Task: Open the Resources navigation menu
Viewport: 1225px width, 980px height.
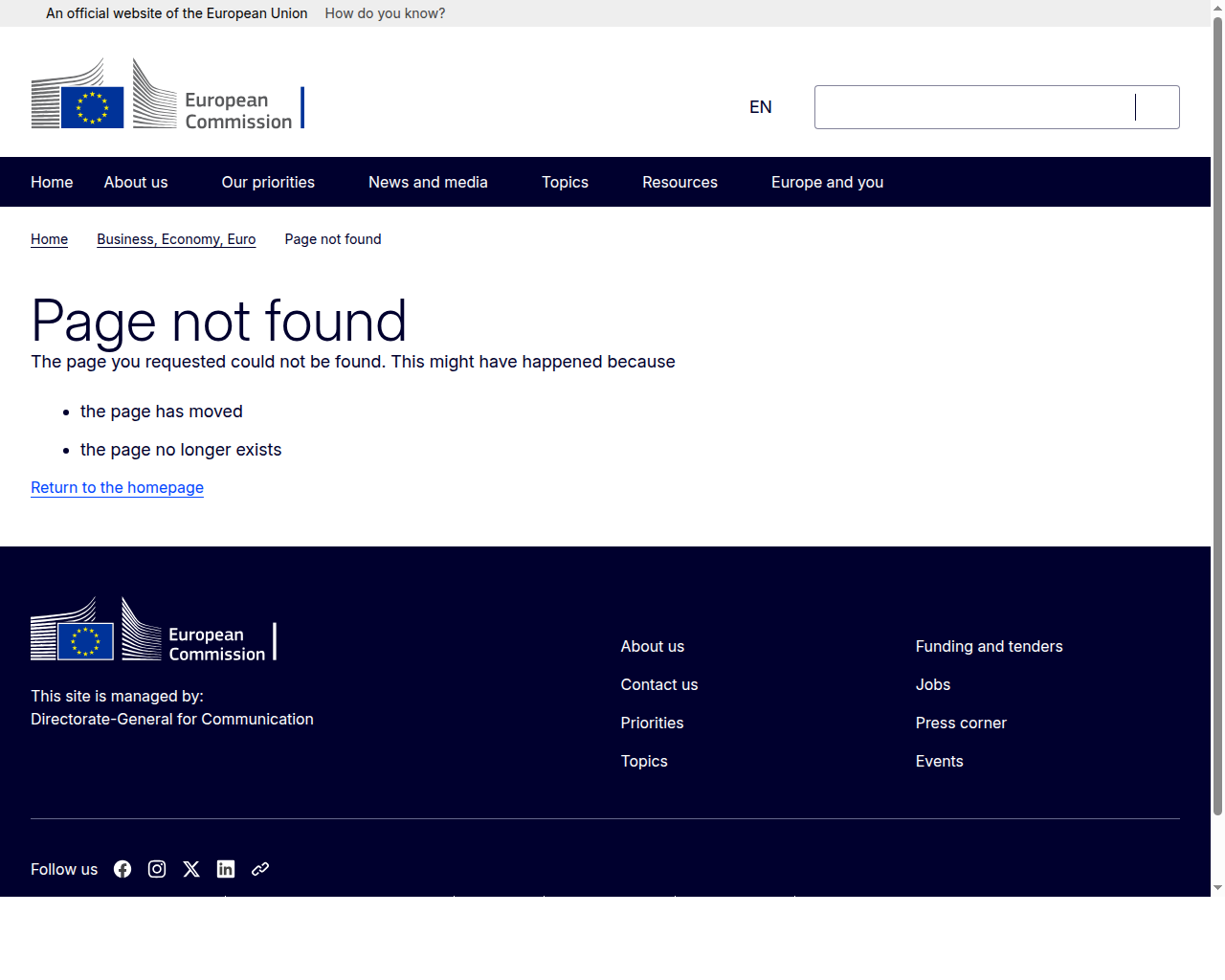Action: point(679,182)
